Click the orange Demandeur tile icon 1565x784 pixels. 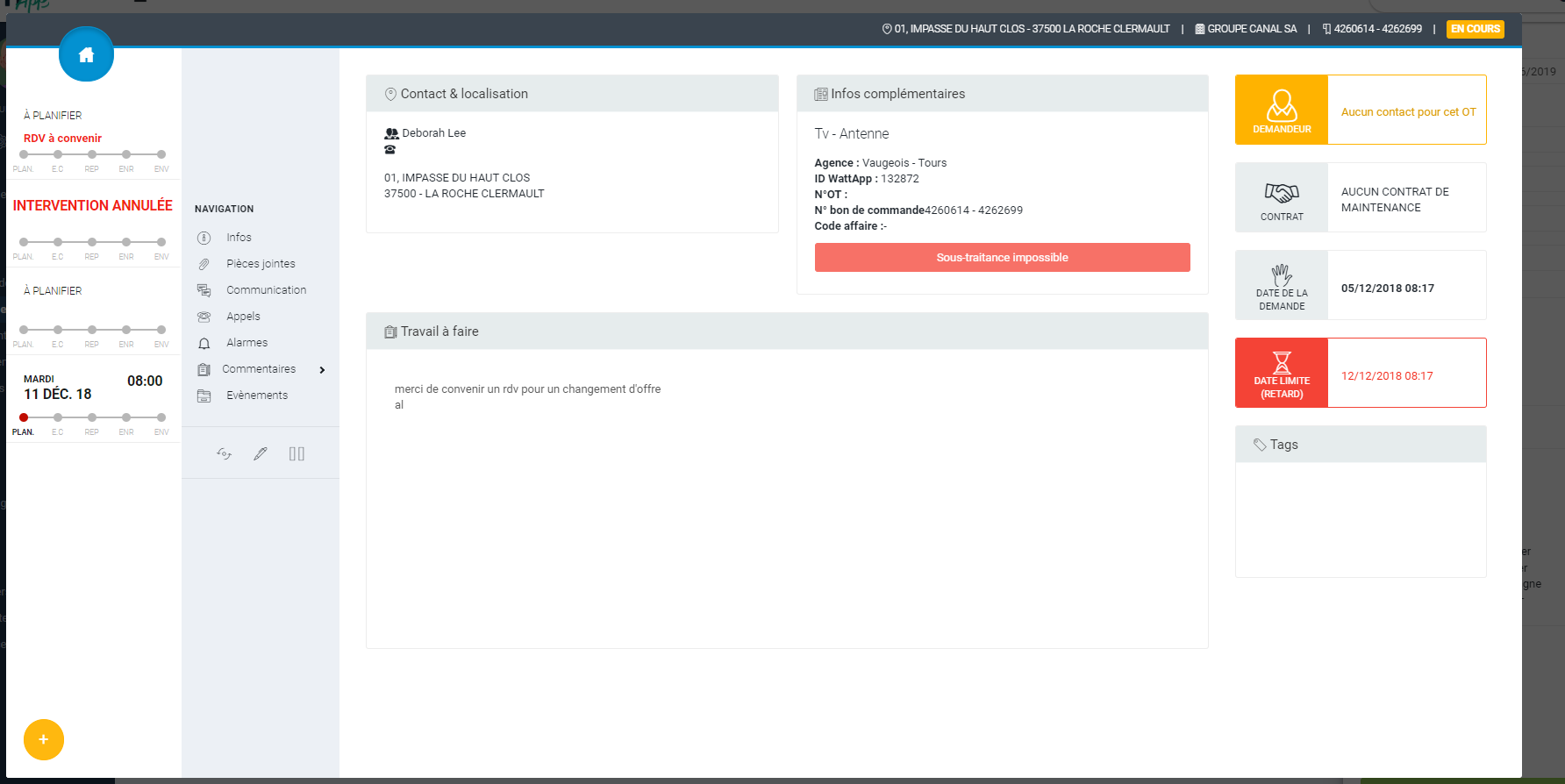click(x=1282, y=110)
